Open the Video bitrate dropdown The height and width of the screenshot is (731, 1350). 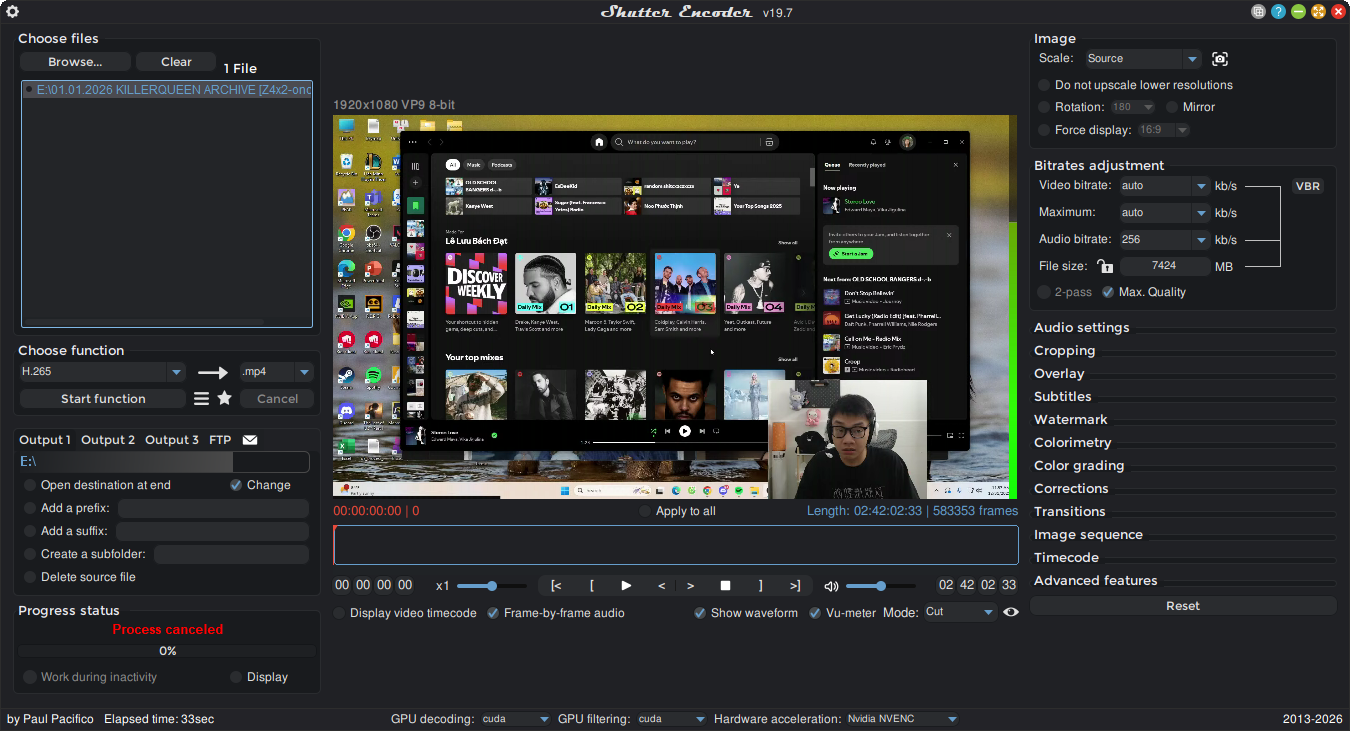[x=1164, y=186]
